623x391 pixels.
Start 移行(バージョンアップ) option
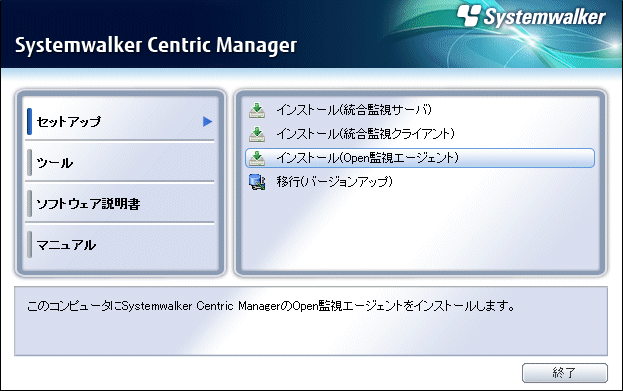click(x=335, y=182)
